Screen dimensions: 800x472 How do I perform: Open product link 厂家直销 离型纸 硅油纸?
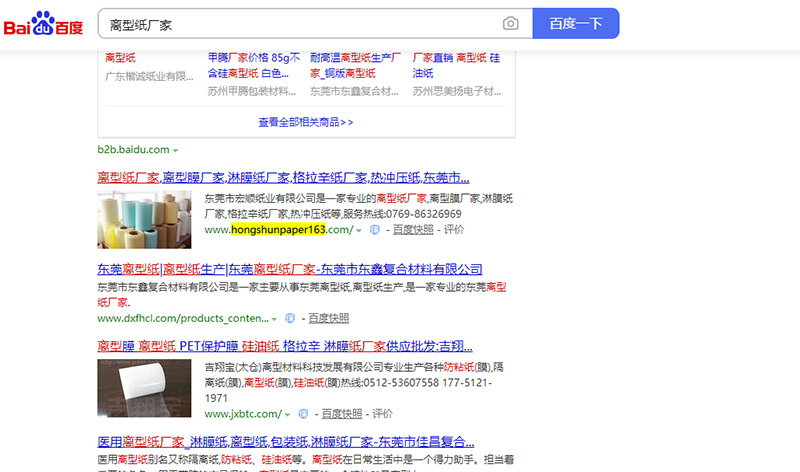[x=456, y=65]
